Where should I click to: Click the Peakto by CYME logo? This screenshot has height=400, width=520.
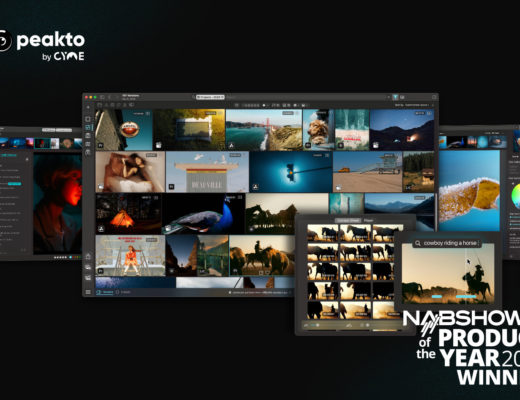[x=42, y=45]
